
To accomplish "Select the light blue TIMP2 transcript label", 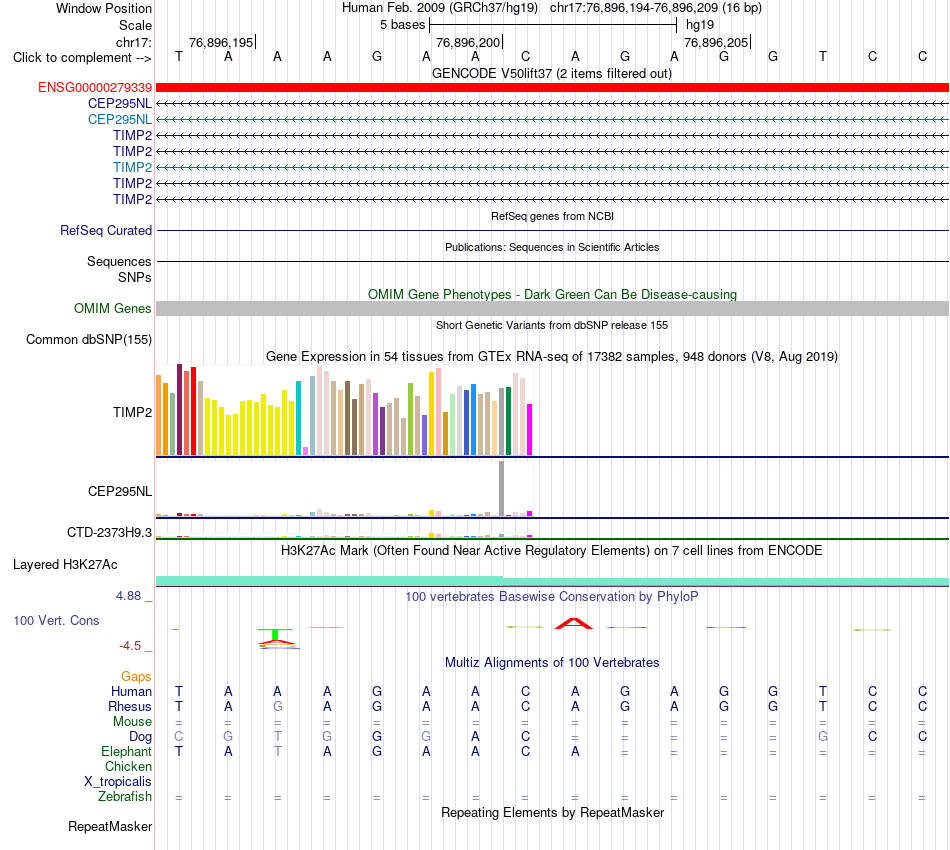I will point(132,167).
